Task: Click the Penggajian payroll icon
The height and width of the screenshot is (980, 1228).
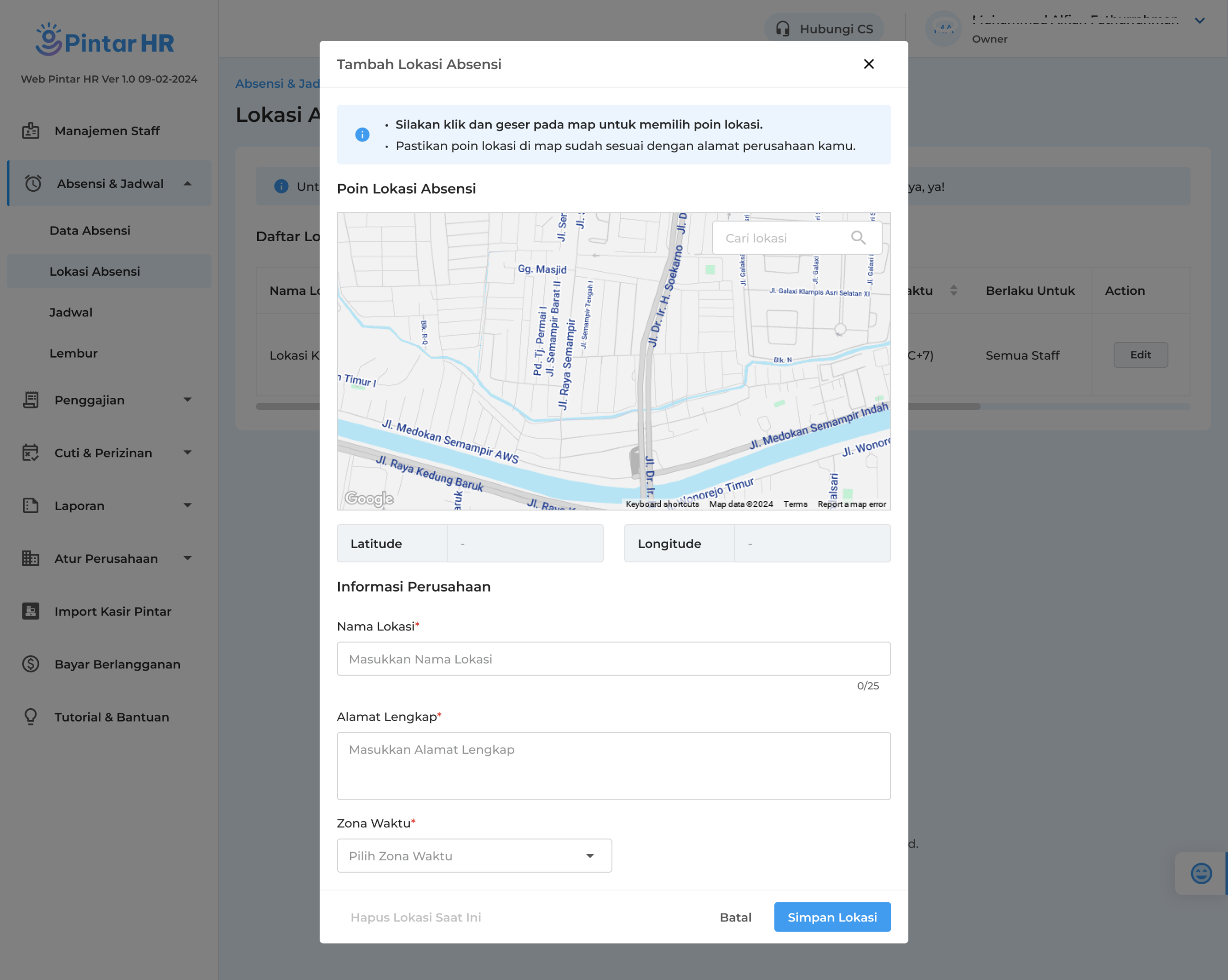Action: coord(31,400)
